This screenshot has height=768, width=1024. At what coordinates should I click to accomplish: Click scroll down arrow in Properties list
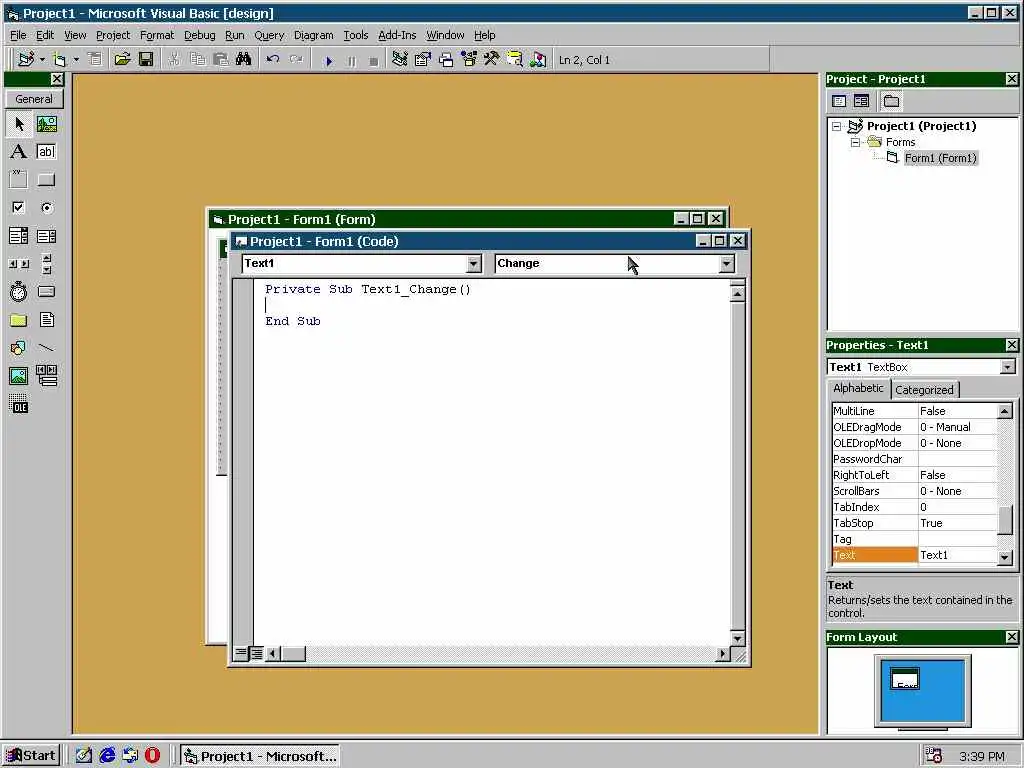1005,557
